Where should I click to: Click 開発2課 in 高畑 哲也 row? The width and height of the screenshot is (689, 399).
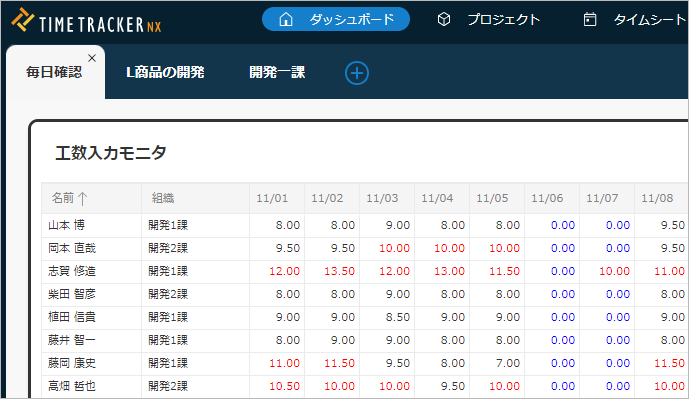pos(168,386)
